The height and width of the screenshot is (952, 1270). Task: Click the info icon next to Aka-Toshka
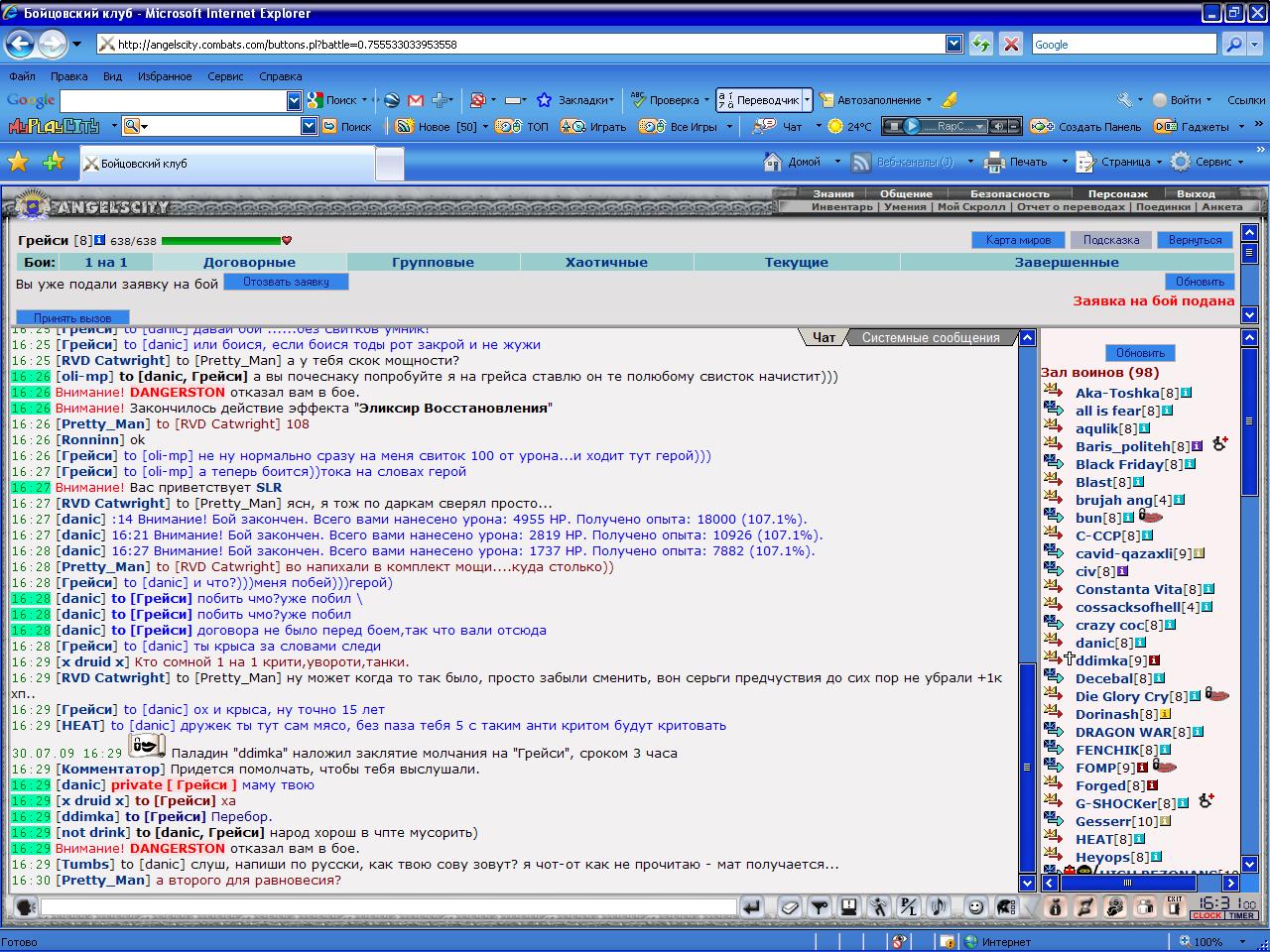pos(1185,393)
